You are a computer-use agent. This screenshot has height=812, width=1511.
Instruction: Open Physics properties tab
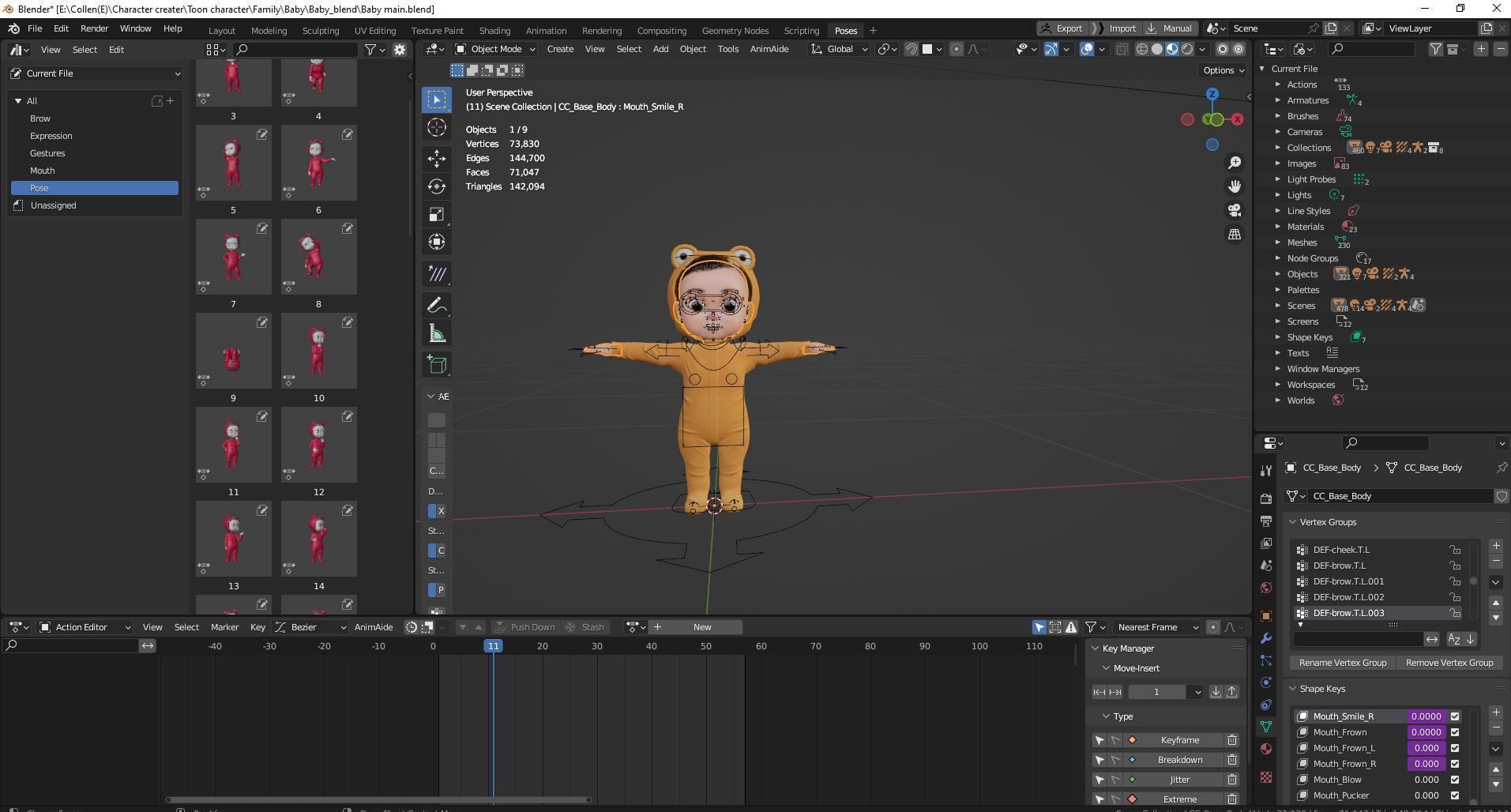[1266, 682]
